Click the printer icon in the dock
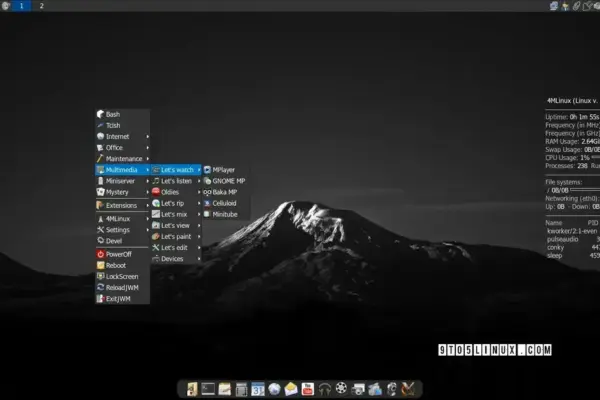Viewport: 600px width, 400px height. [358, 389]
